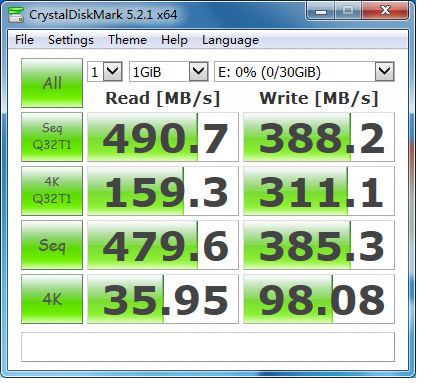Start the plain Seq benchmark
This screenshot has width=425, height=383.
pos(52,245)
